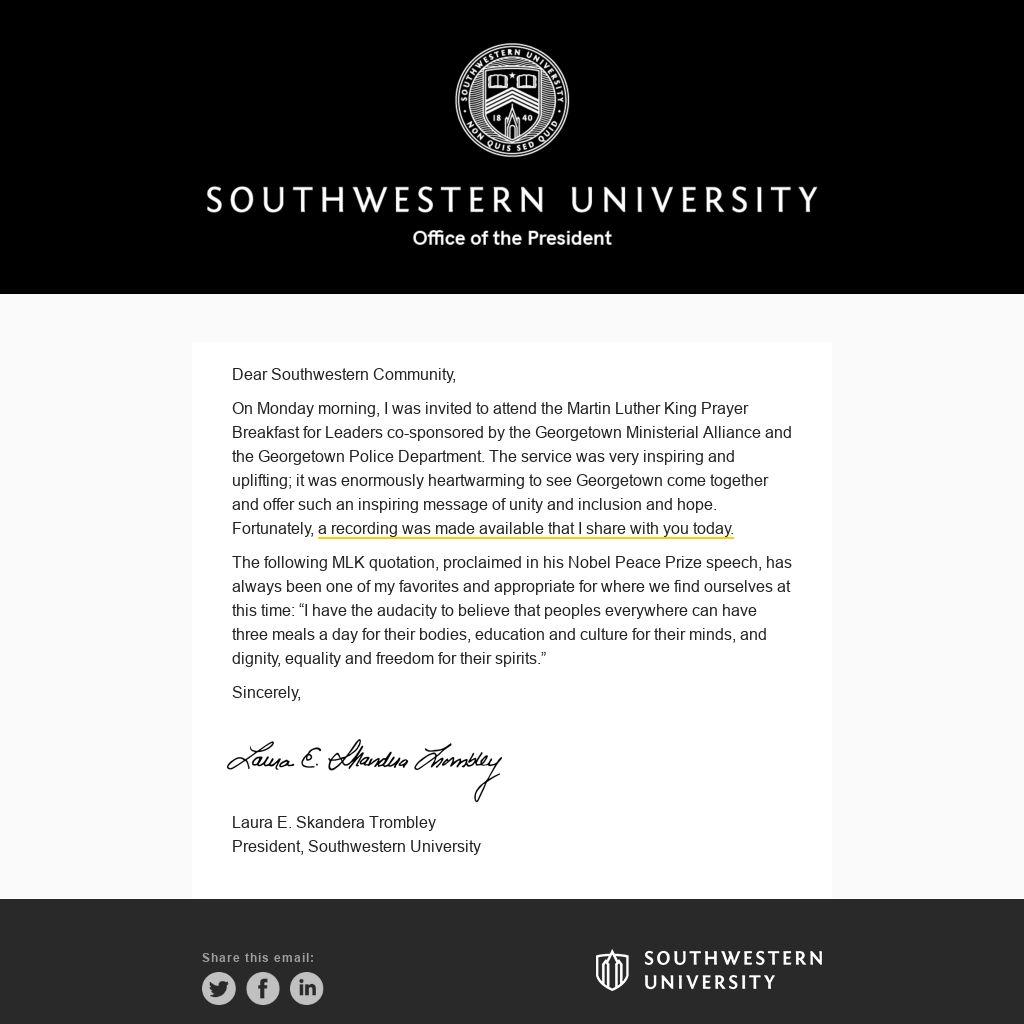The image size is (1024, 1024).
Task: Click the round university seal in the header
Action: 512,100
